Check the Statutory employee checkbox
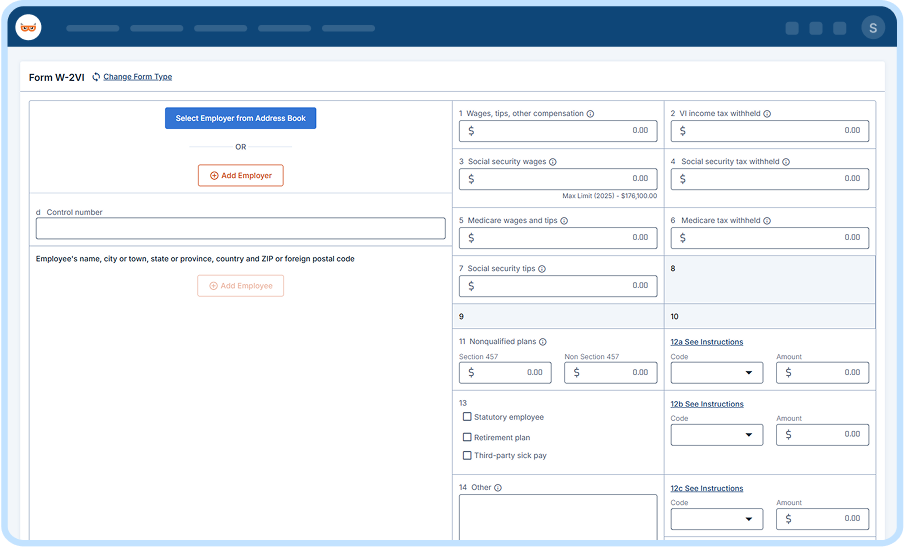Viewport: 904px width, 547px height. point(467,417)
